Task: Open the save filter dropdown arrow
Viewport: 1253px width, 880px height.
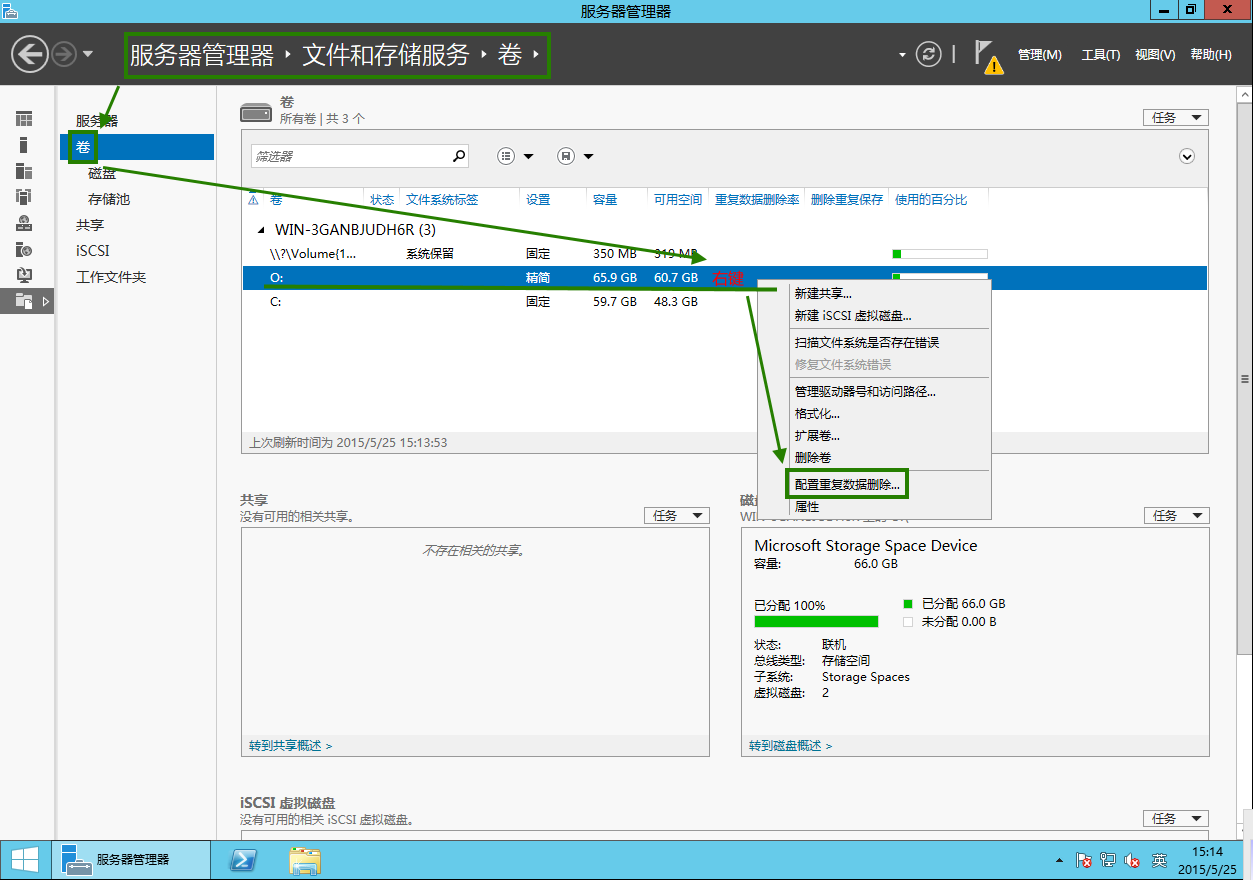Action: 586,156
